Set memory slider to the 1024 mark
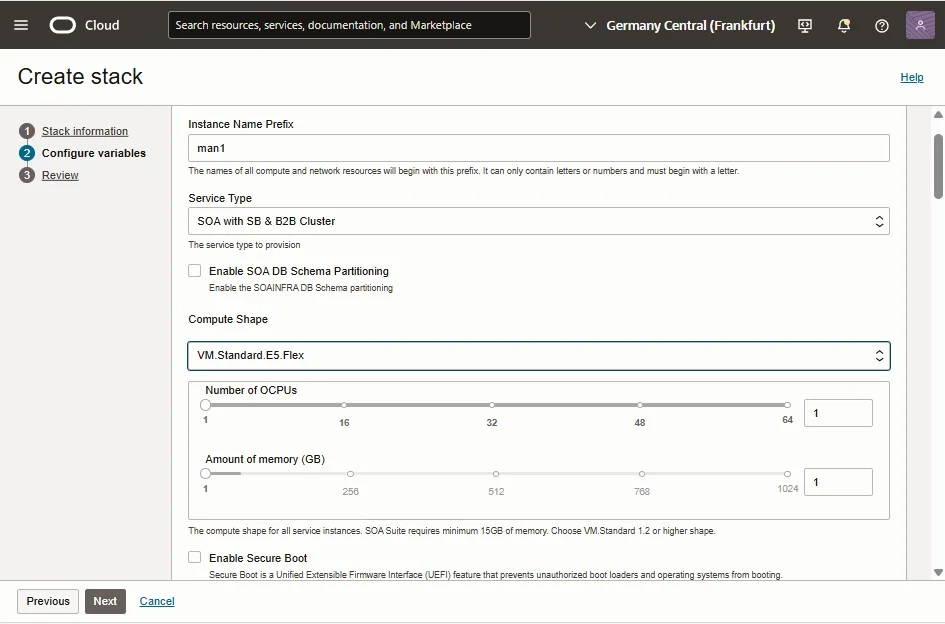 [x=787, y=474]
